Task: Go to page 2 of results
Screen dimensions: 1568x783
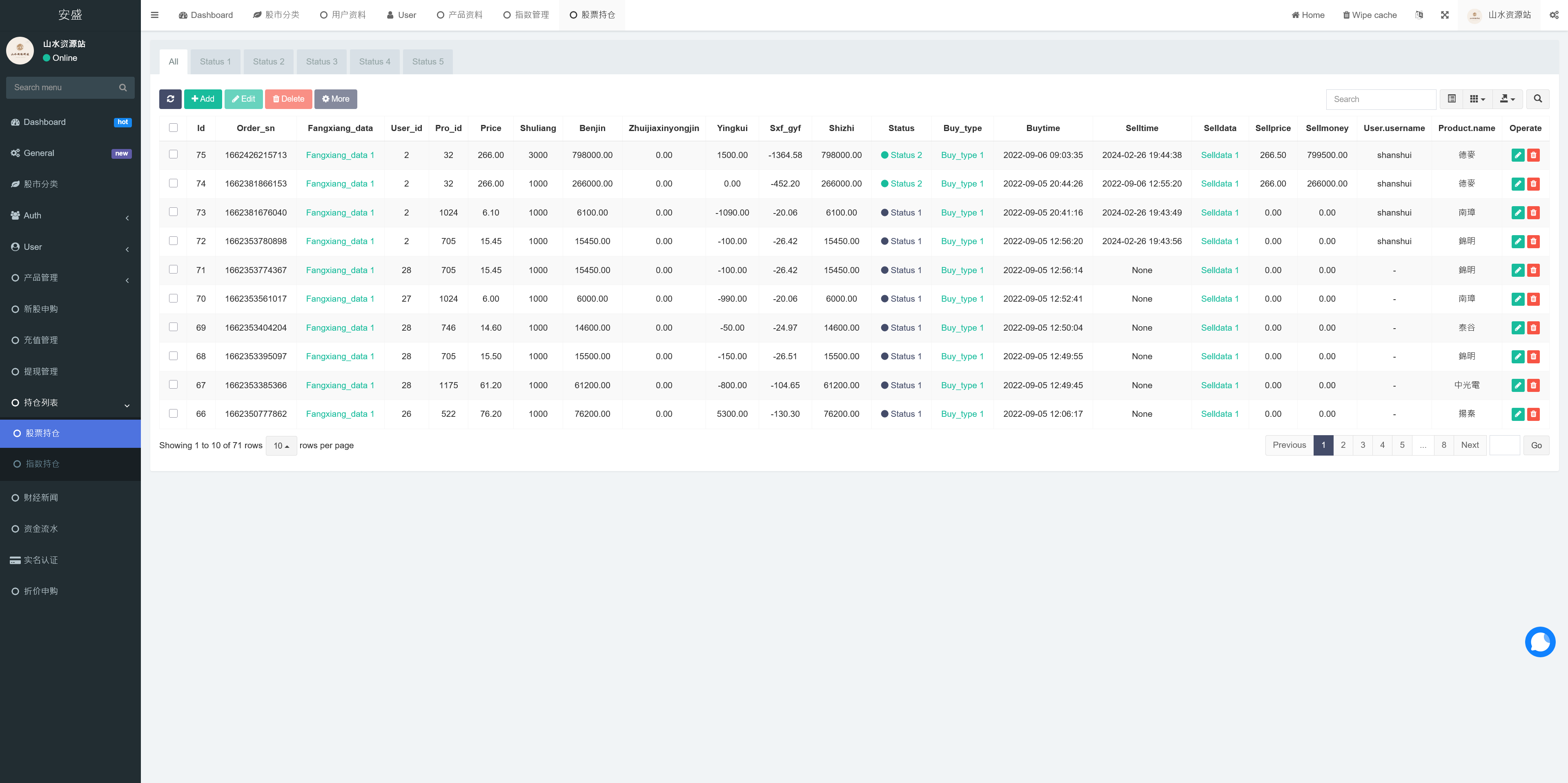Action: pos(1343,445)
